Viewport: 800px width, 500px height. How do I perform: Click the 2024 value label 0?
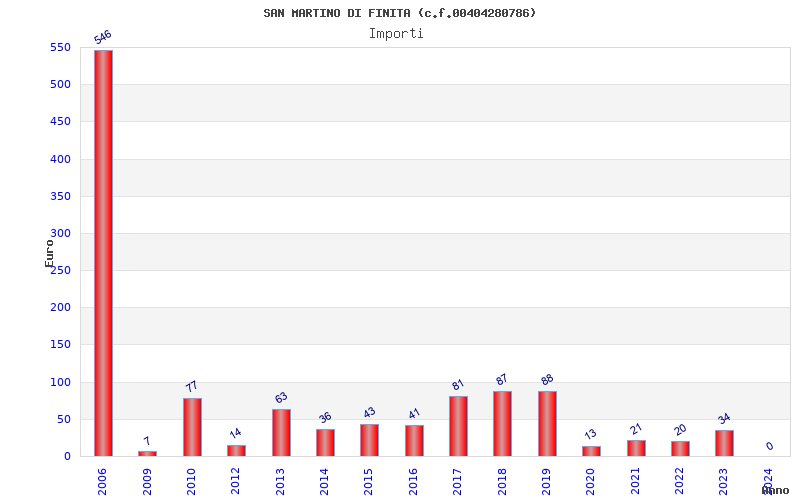pyautogui.click(x=769, y=446)
